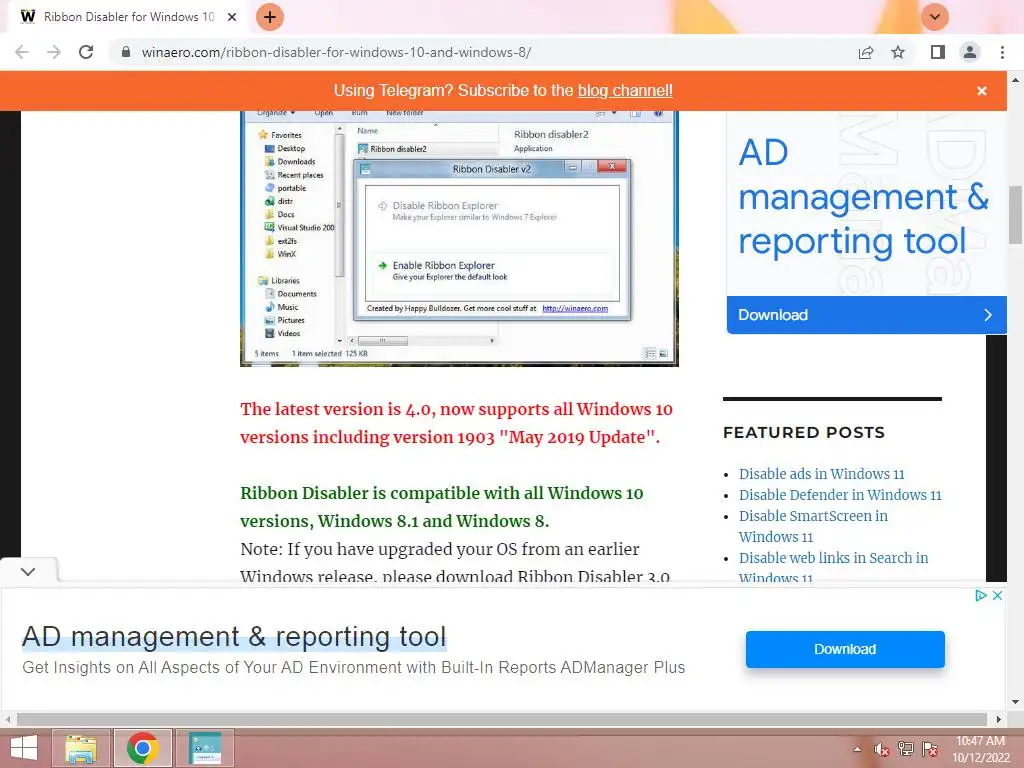
Task: Dismiss the orange Telegram banner
Action: point(982,91)
